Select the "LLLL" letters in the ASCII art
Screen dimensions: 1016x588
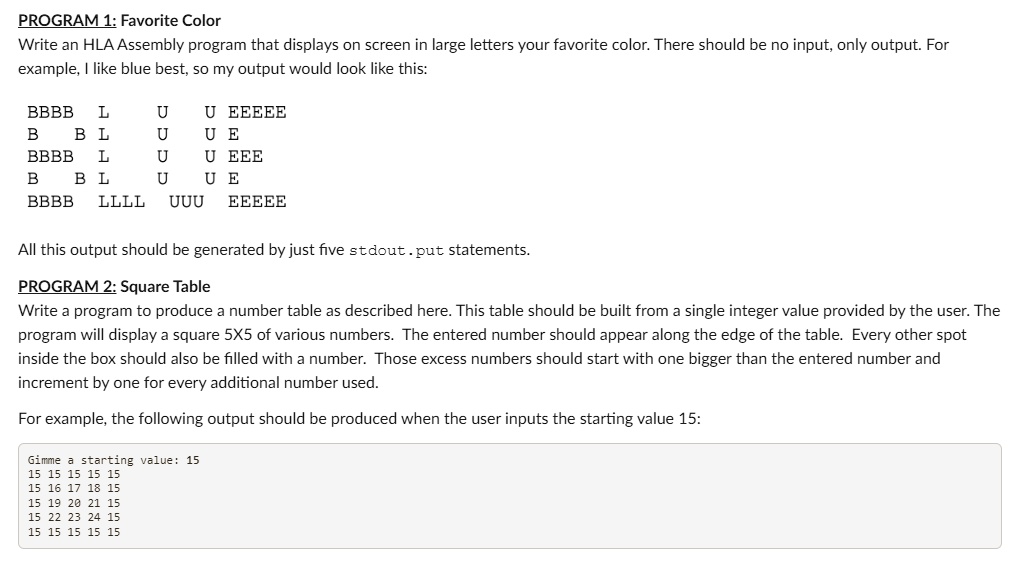[x=122, y=202]
